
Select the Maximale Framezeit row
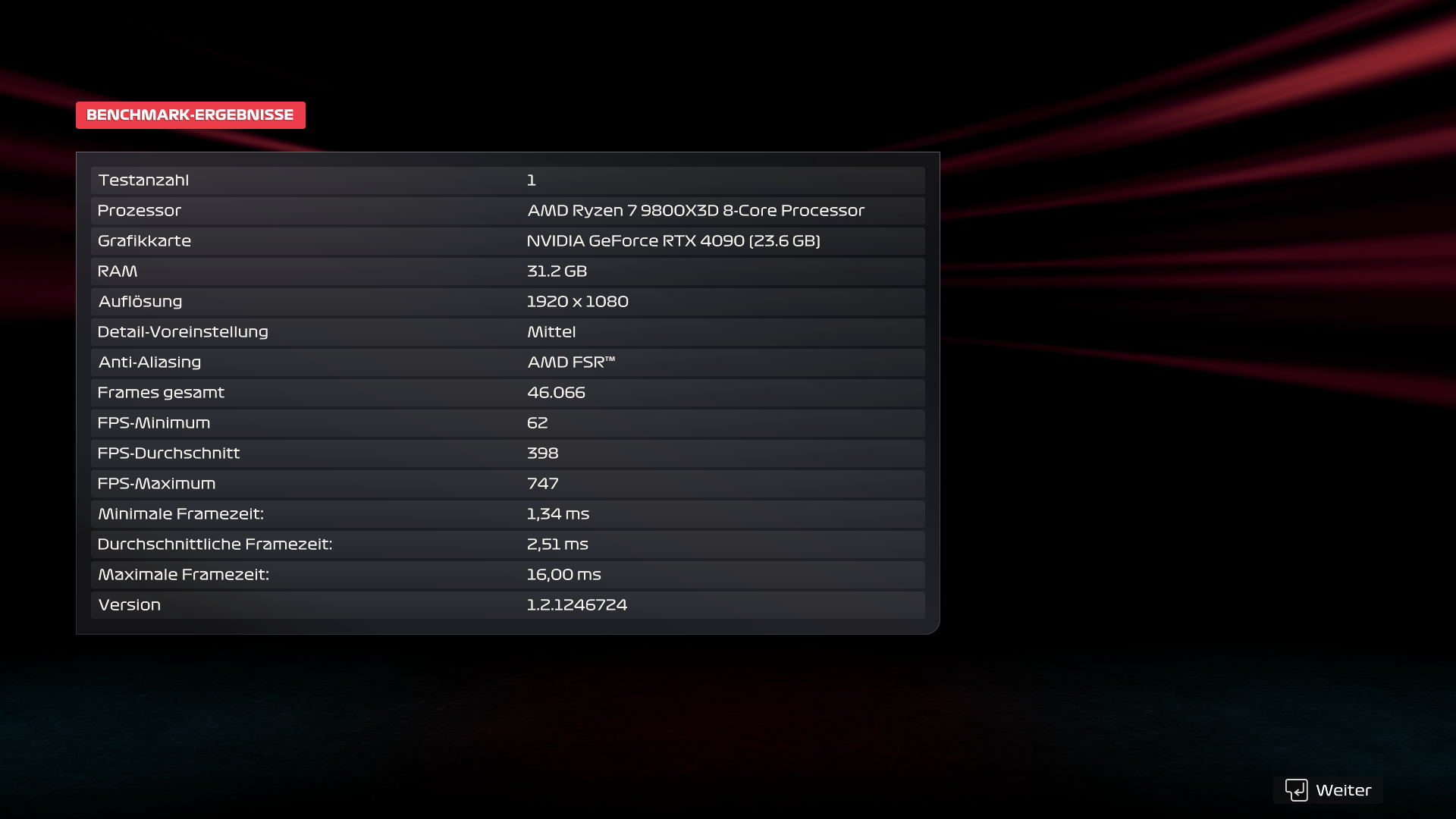tap(507, 575)
